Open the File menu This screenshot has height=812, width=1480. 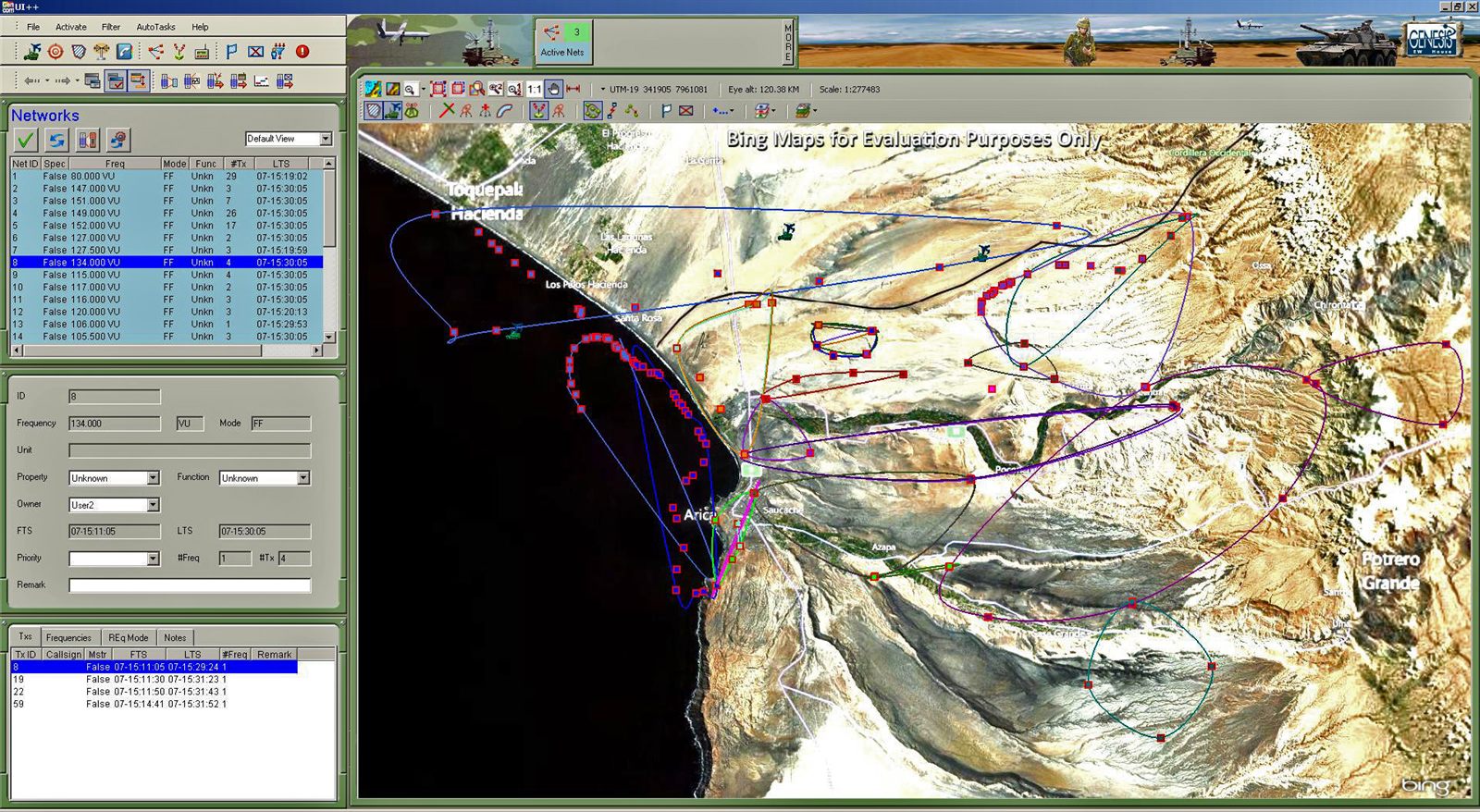(x=33, y=27)
